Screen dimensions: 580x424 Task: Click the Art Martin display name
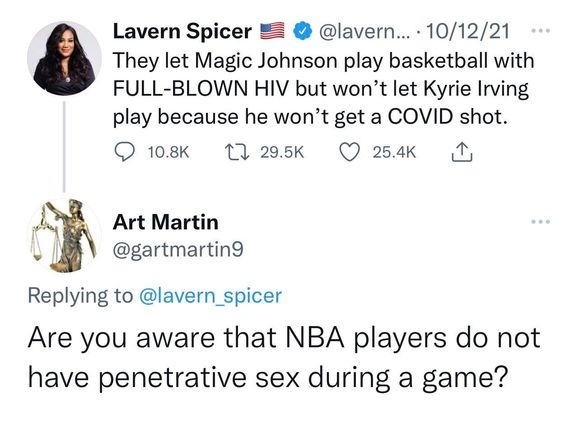click(x=166, y=222)
